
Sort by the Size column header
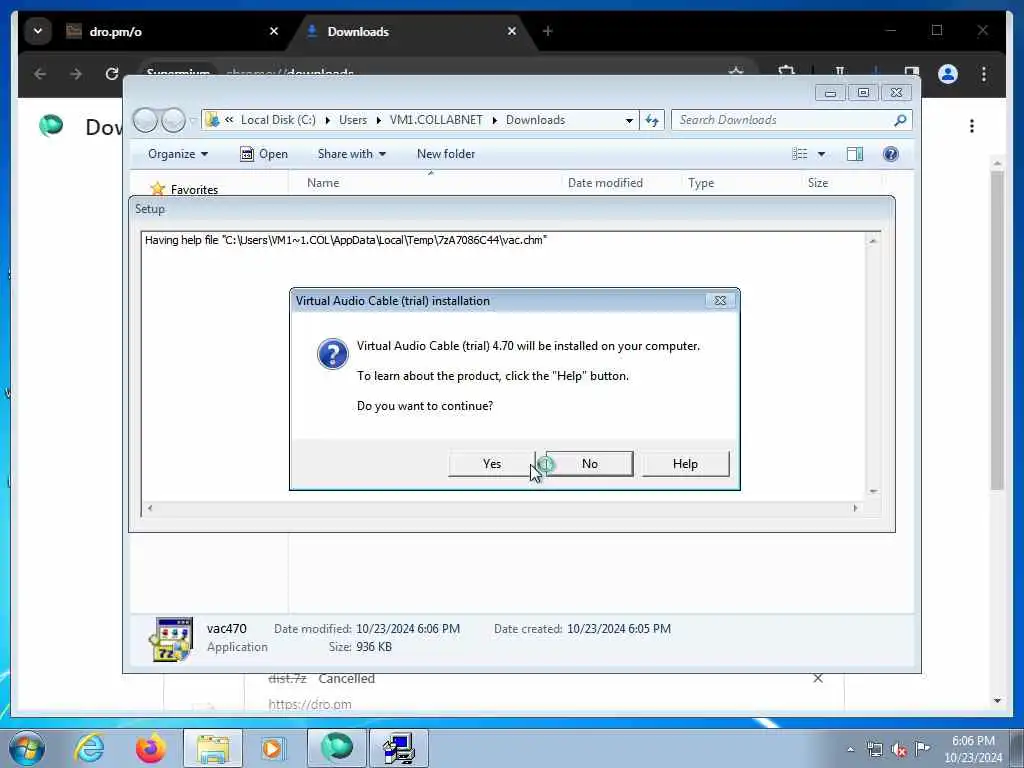tap(818, 183)
